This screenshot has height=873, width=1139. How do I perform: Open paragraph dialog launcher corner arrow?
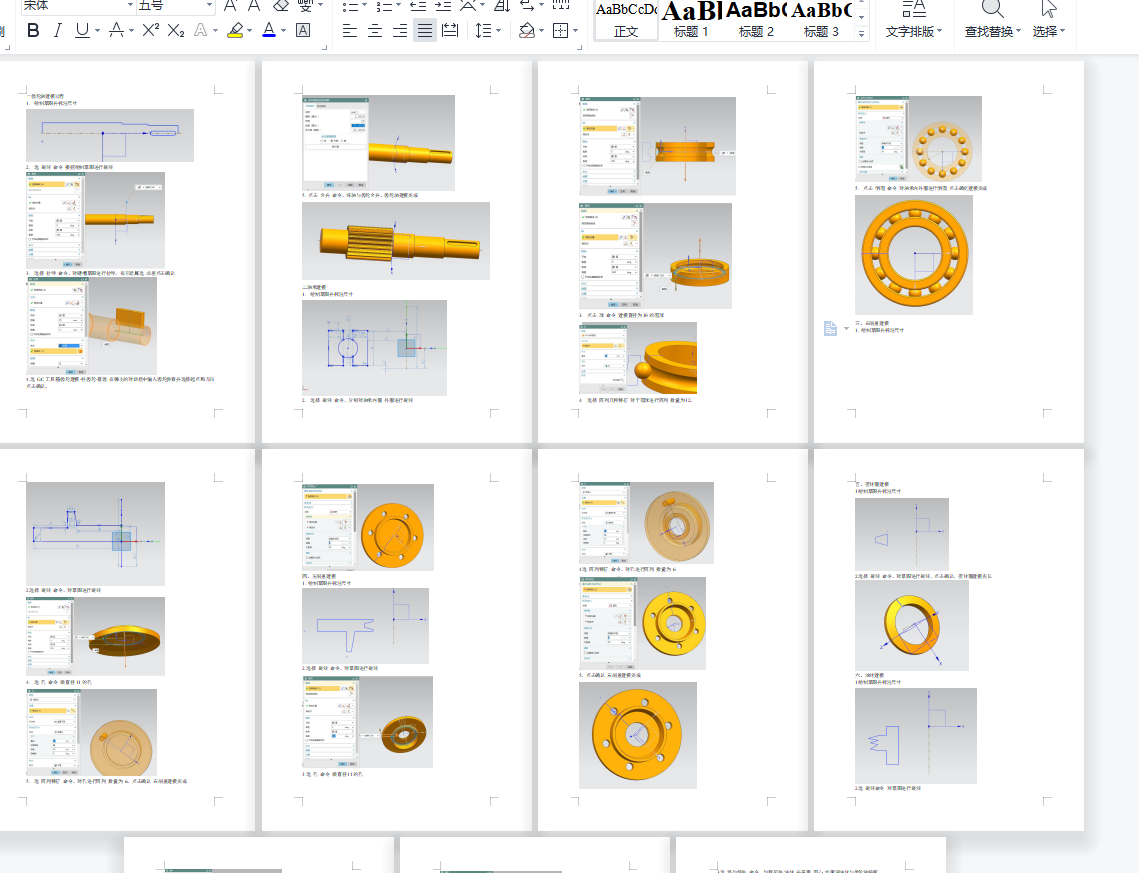pyautogui.click(x=580, y=47)
